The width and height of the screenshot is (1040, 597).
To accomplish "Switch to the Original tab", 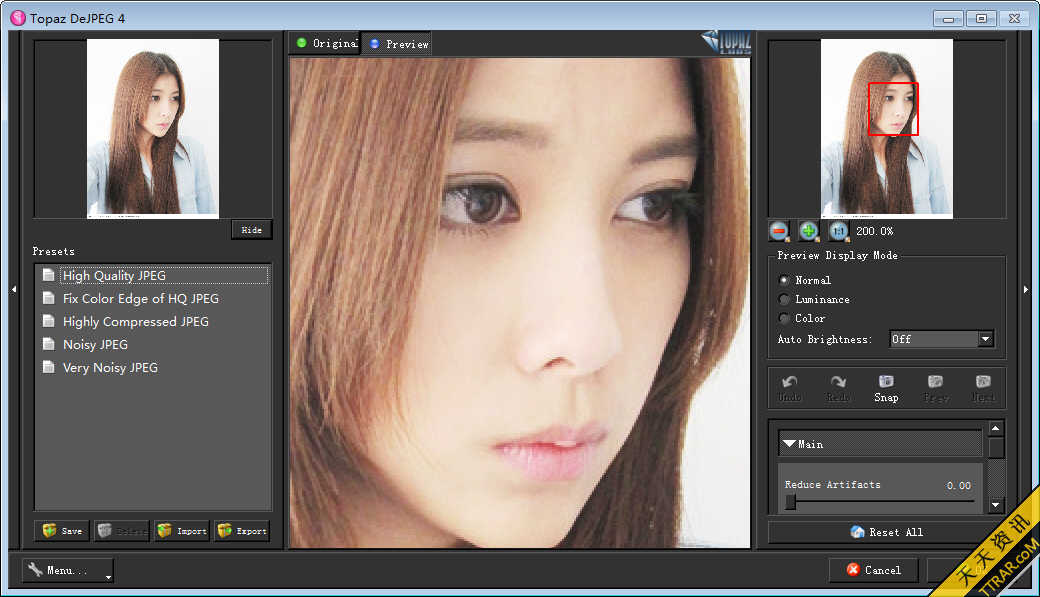I will coord(325,43).
